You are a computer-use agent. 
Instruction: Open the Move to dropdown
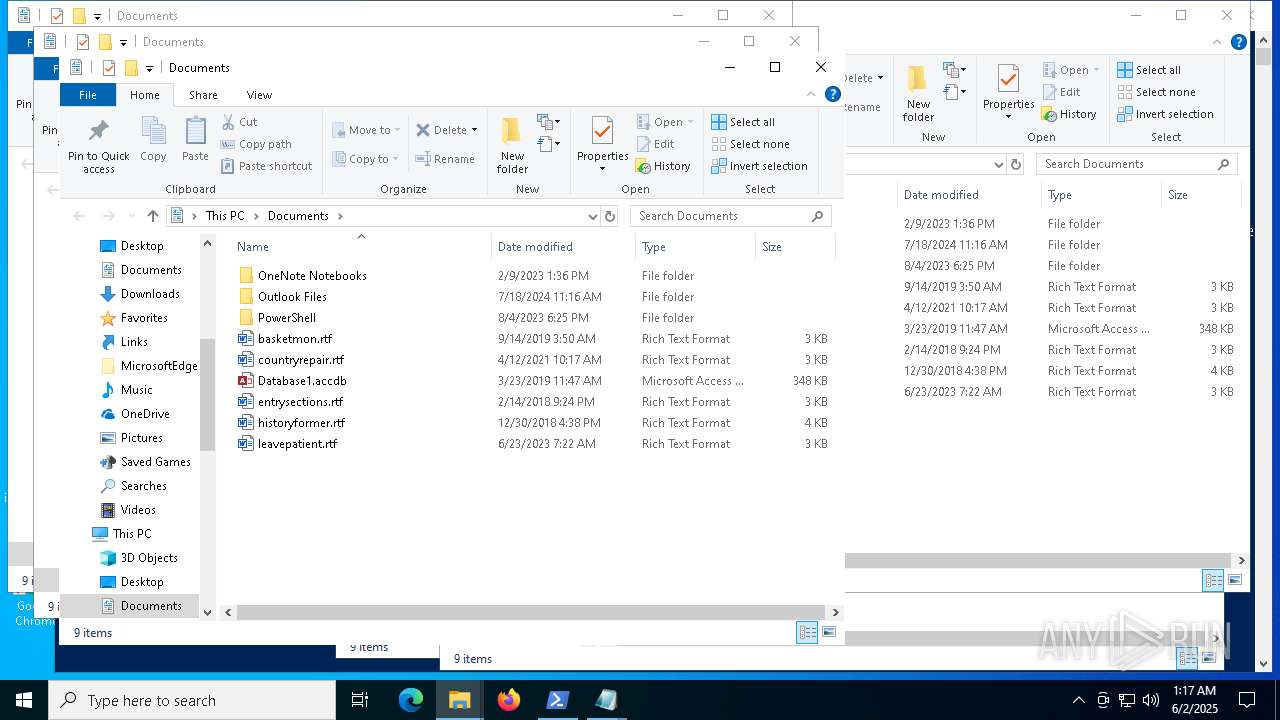tap(366, 130)
